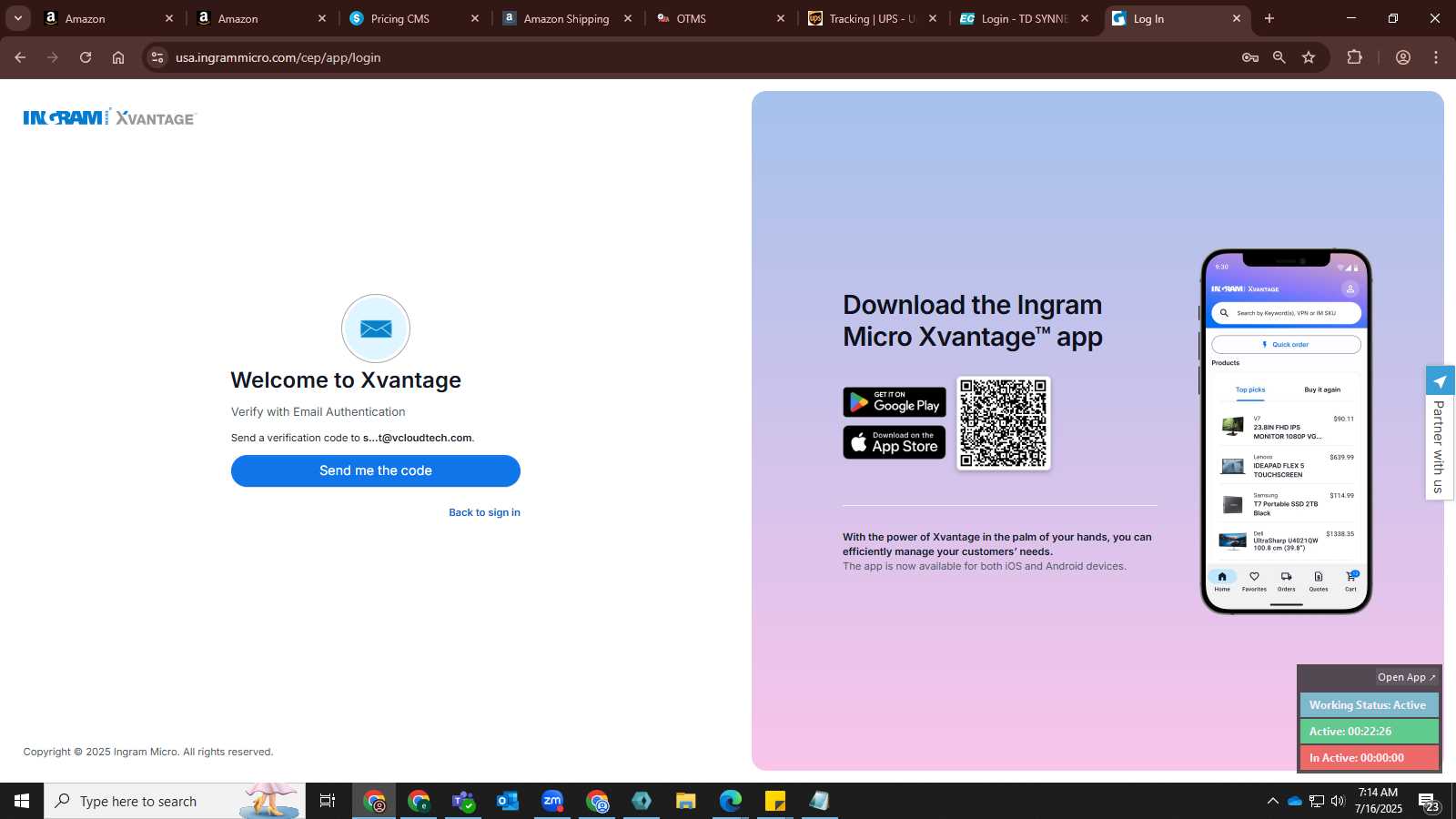
Task: Open the App Store download badge
Action: [x=895, y=442]
